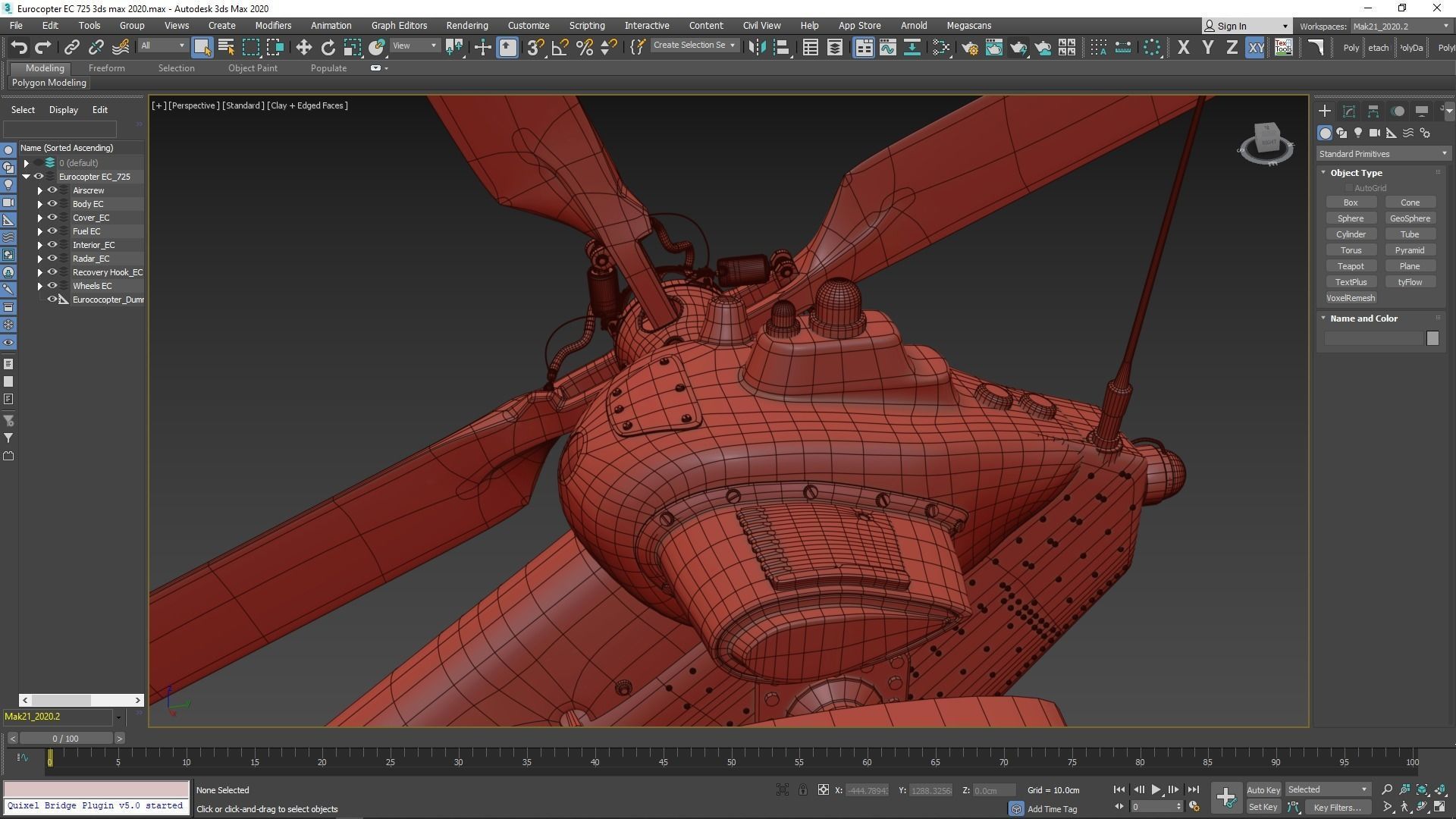The height and width of the screenshot is (819, 1456).
Task: Open the Rendering menu
Action: click(466, 25)
